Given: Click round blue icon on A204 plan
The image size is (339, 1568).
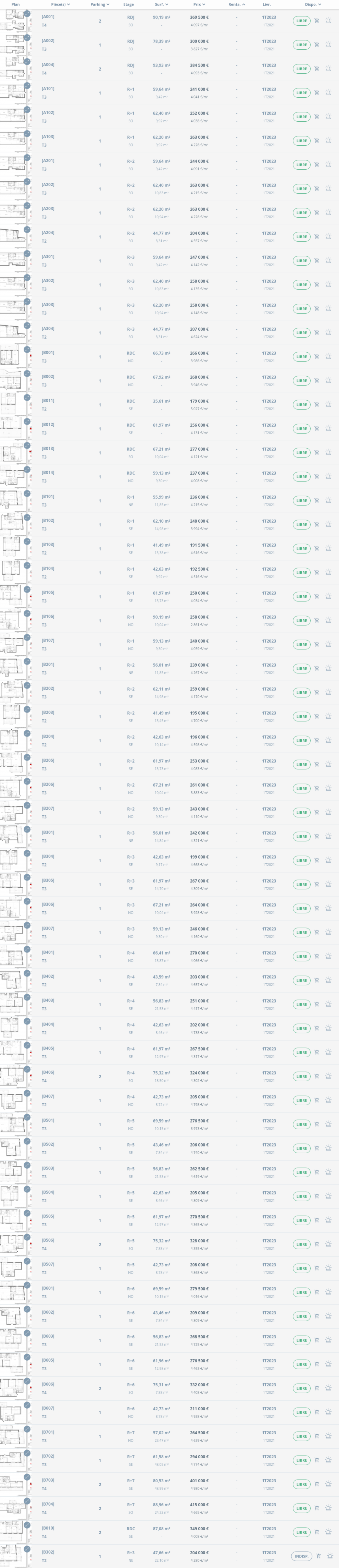Looking at the screenshot, I should point(27,230).
